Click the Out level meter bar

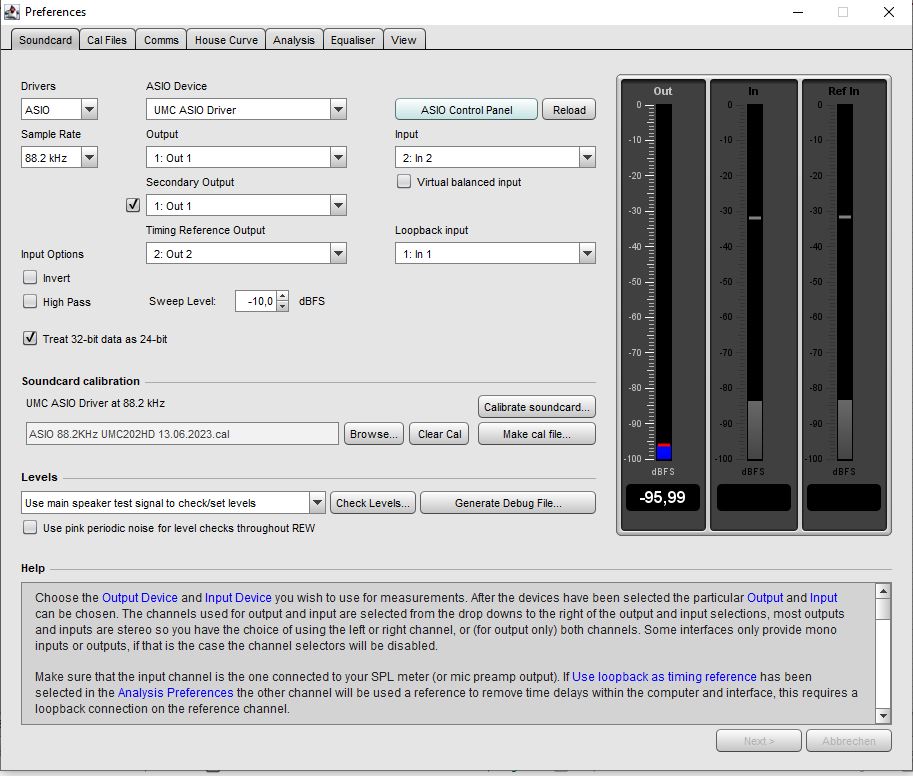tap(664, 282)
